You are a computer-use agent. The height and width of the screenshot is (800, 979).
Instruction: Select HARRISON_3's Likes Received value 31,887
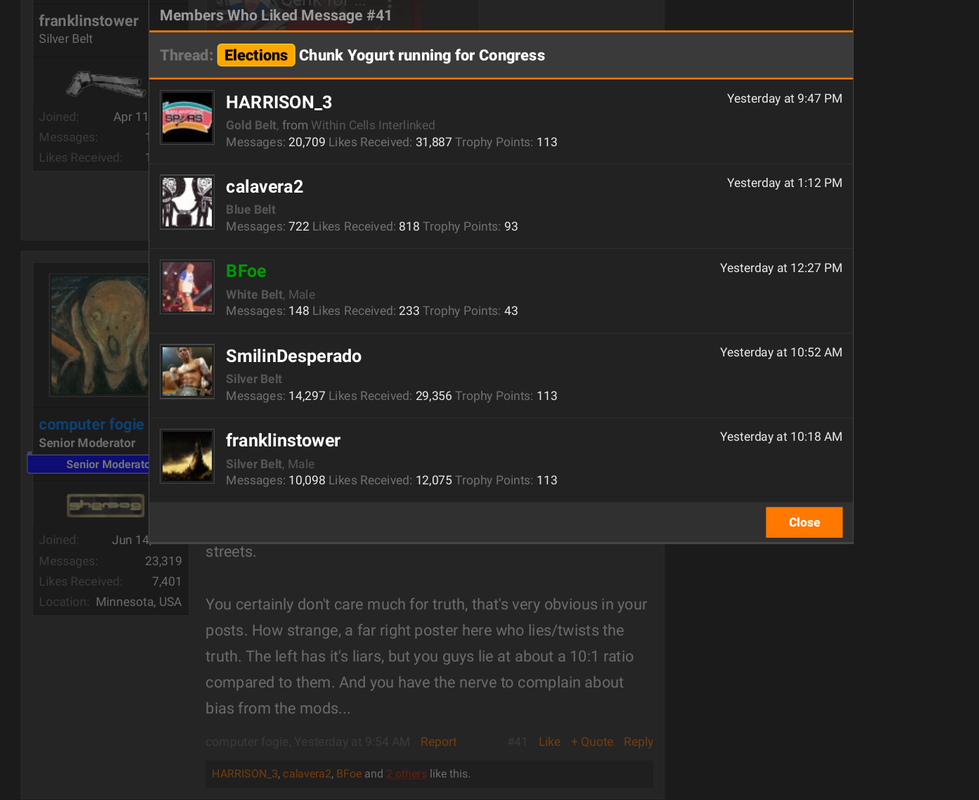pyautogui.click(x=433, y=142)
